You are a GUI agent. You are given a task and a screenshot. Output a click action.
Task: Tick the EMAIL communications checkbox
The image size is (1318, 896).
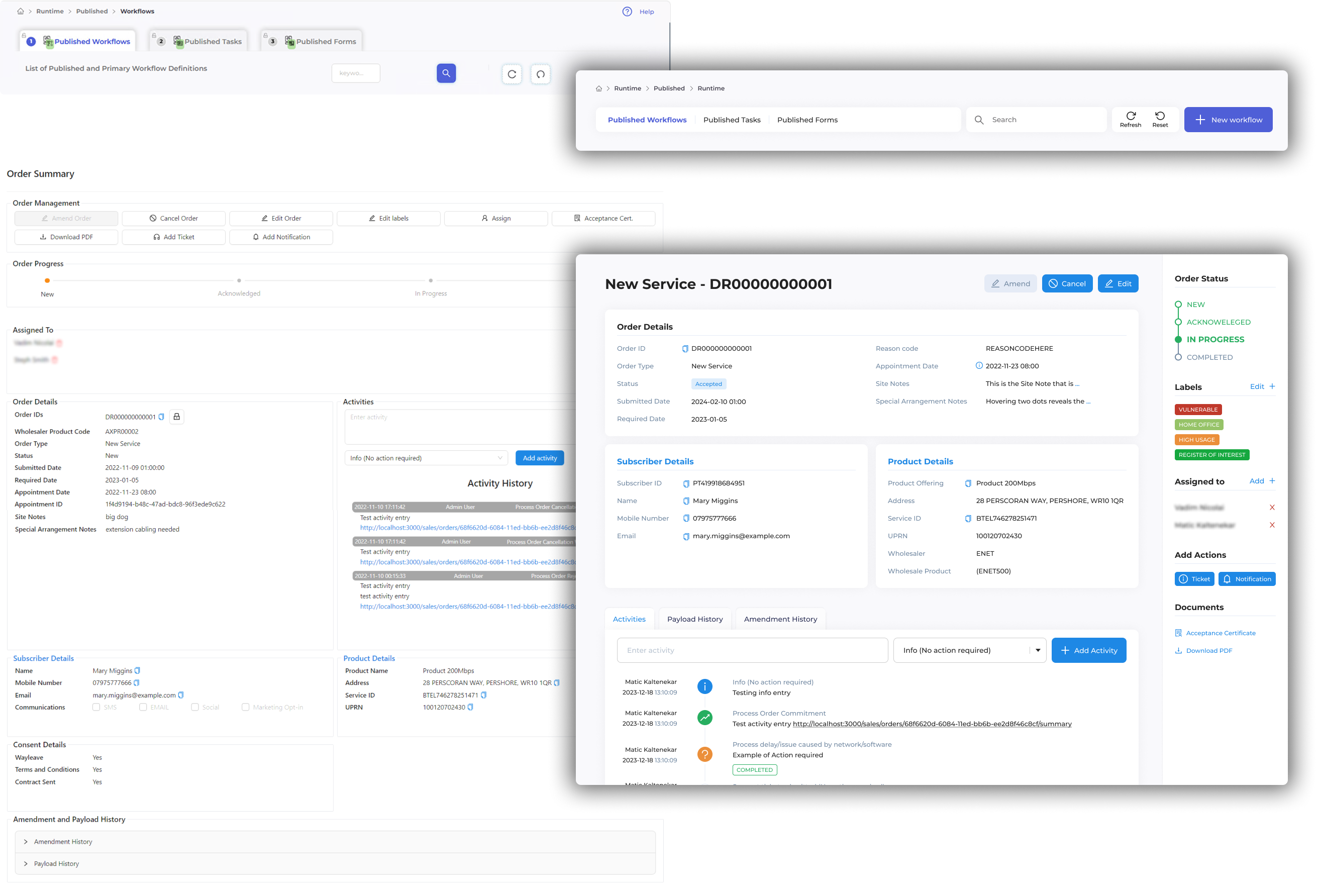[143, 707]
